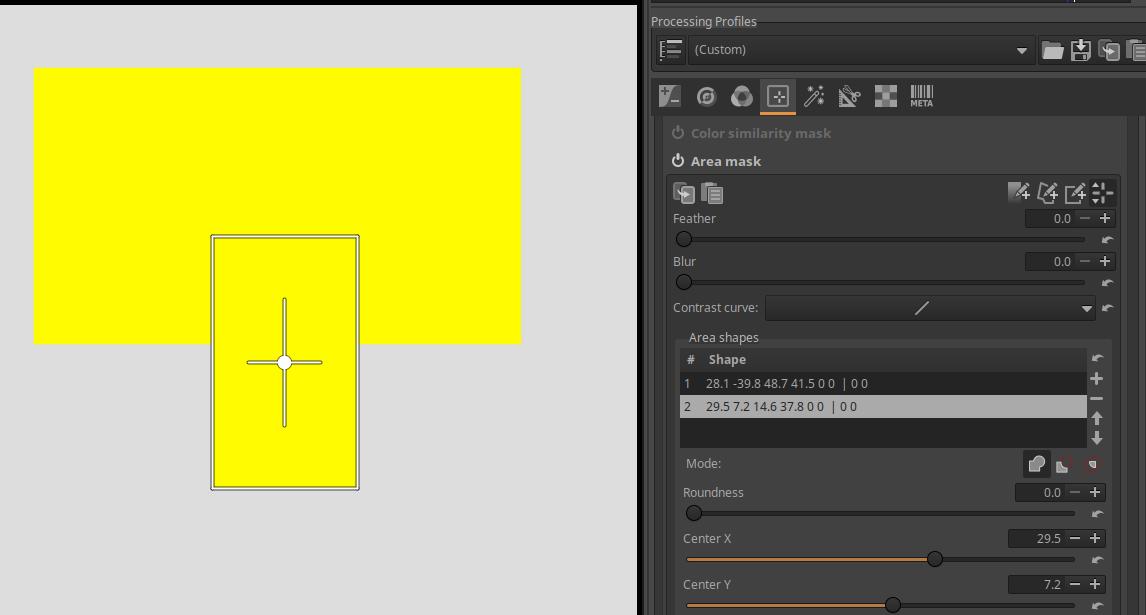The width and height of the screenshot is (1146, 615).
Task: Click the add-shape plus button beside shapes list
Action: 1097,379
